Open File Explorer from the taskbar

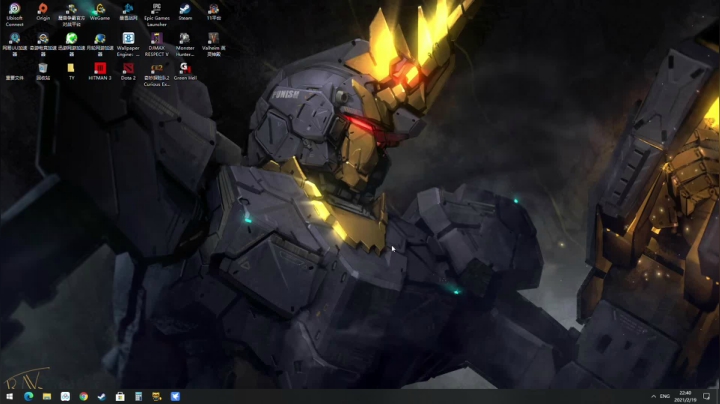[47, 396]
